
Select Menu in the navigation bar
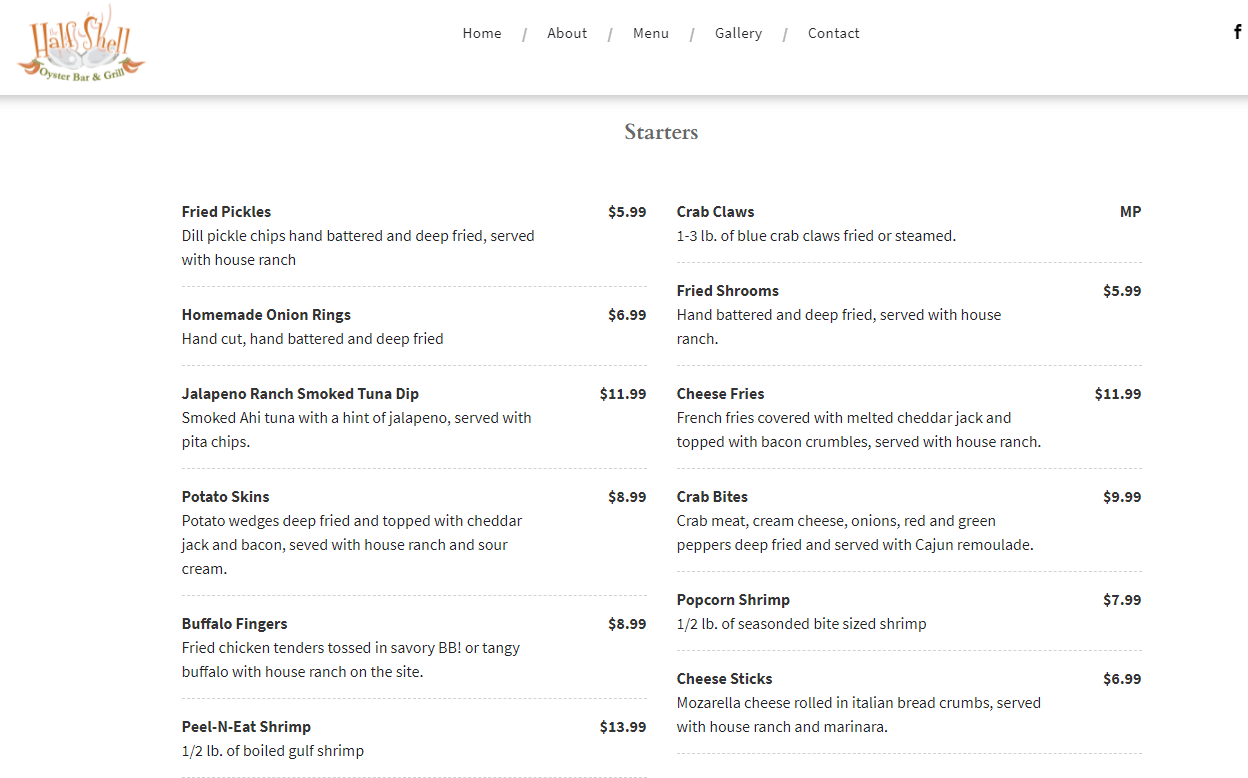651,33
